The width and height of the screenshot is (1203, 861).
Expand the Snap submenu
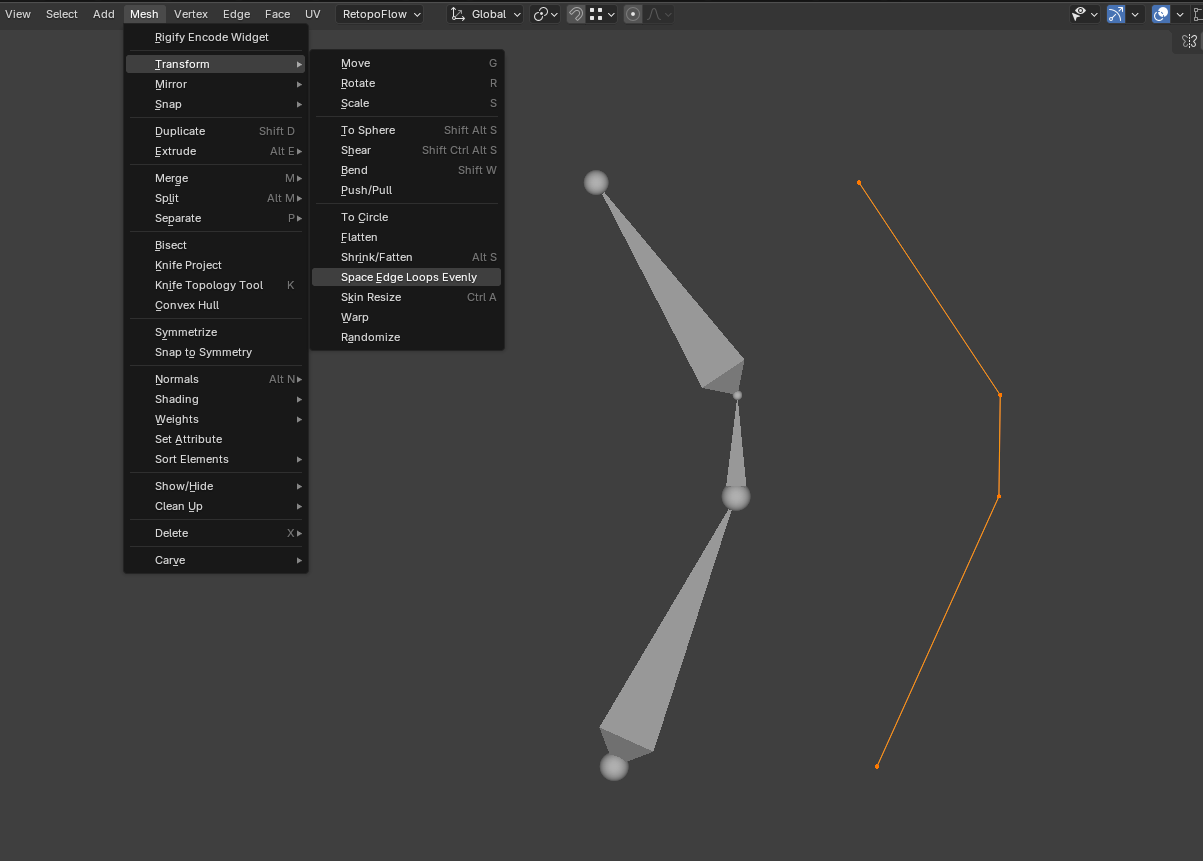point(215,104)
